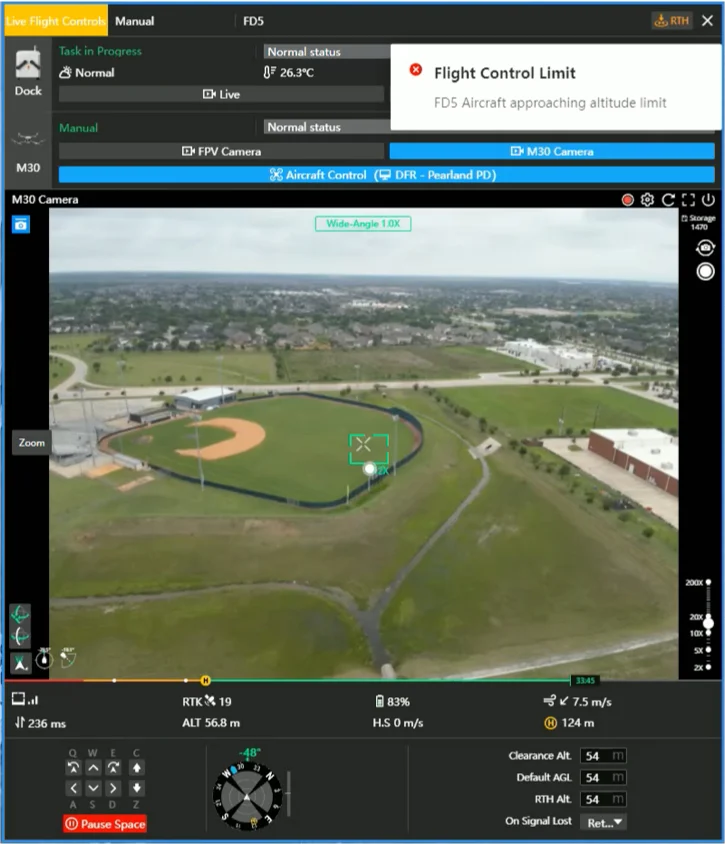The height and width of the screenshot is (844, 725).
Task: Switch to the FPV Camera view
Action: coord(221,151)
